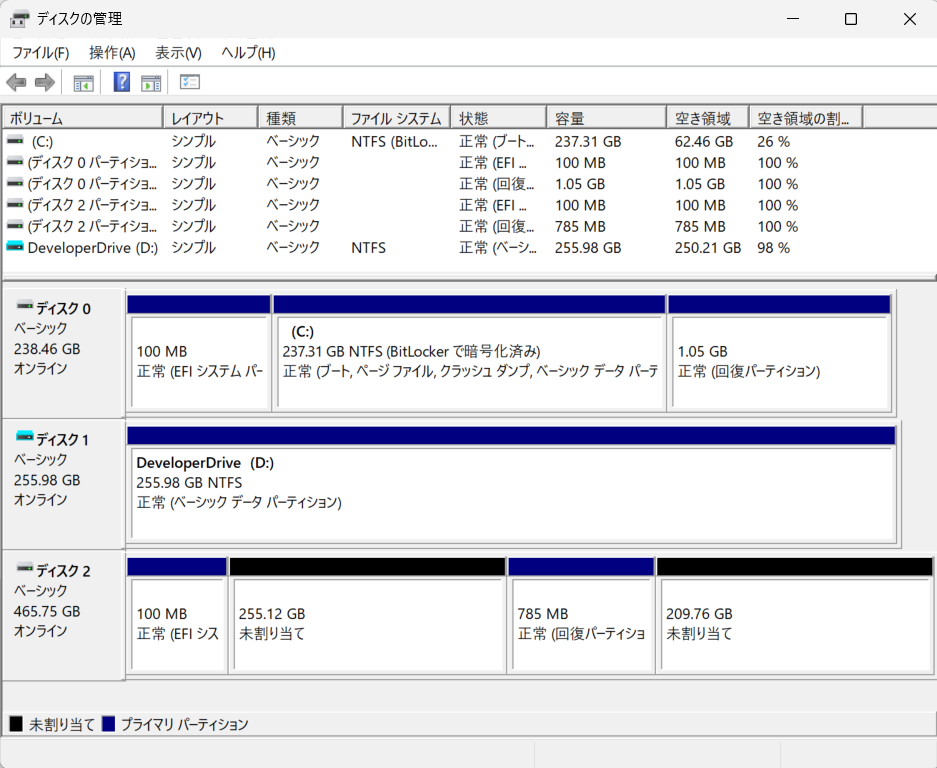Image resolution: width=937 pixels, height=768 pixels.
Task: Select Disk 0 1.05 GB recovery partition
Action: pos(780,353)
